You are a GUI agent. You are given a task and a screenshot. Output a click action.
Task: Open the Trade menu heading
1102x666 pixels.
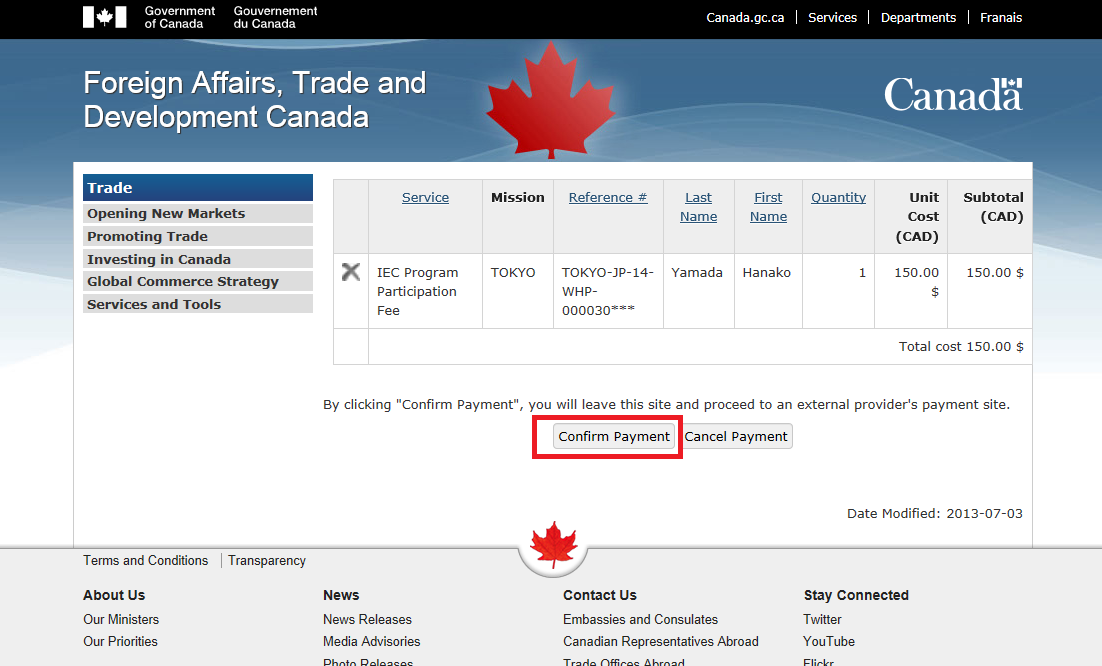(197, 188)
